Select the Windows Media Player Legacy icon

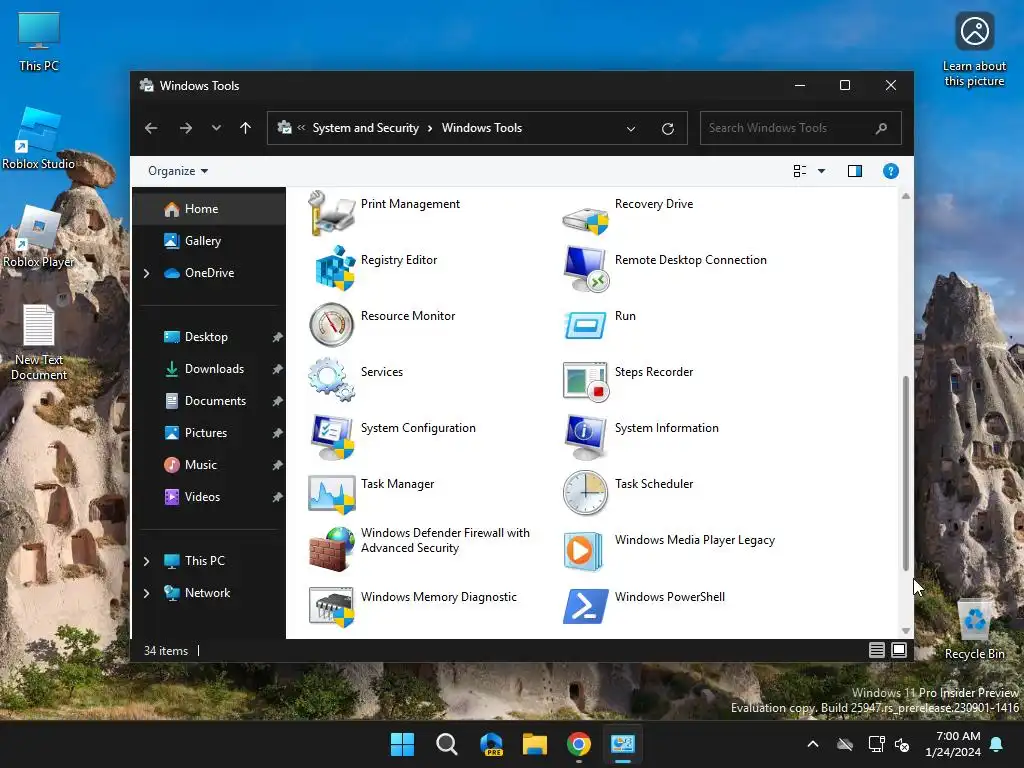coord(583,550)
